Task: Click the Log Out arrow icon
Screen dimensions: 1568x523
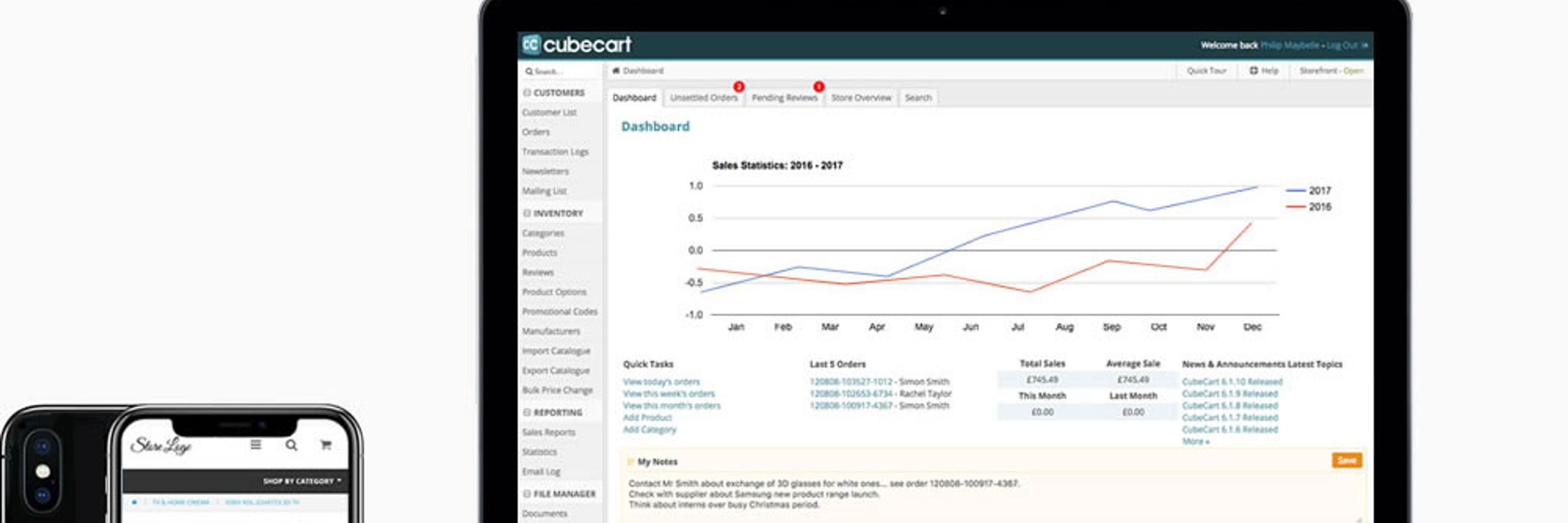Action: pyautogui.click(x=1364, y=45)
